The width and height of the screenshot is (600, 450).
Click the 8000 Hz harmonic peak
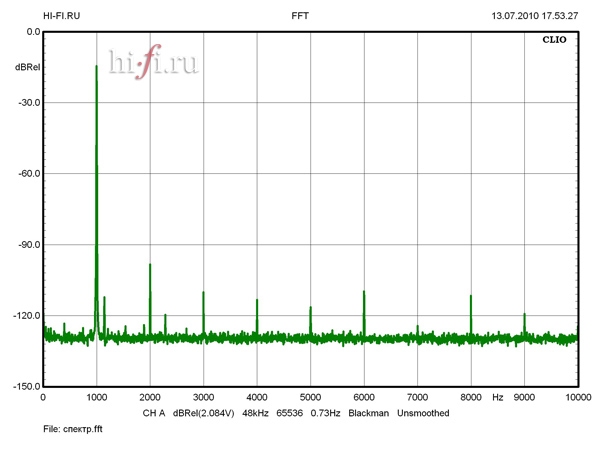471,296
